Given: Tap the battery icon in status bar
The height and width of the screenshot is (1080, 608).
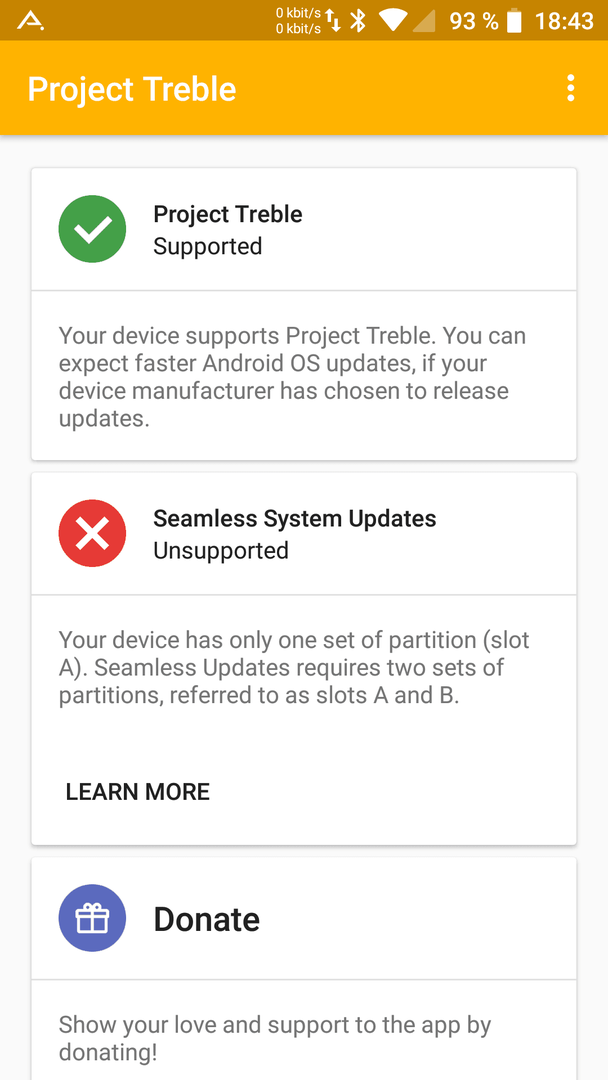Looking at the screenshot, I should [x=514, y=21].
